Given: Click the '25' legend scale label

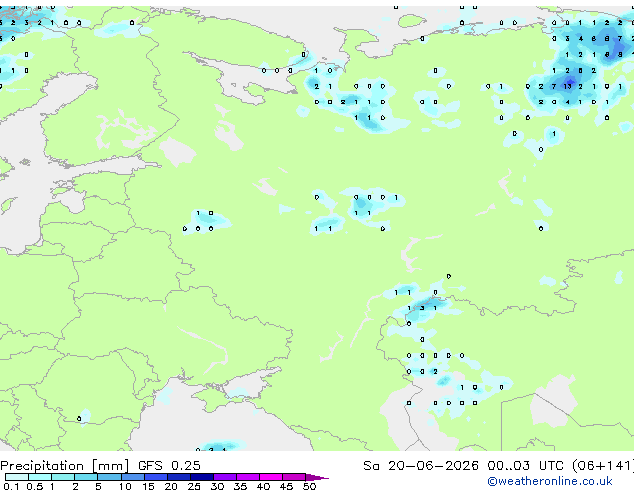Looking at the screenshot, I should (x=194, y=486).
